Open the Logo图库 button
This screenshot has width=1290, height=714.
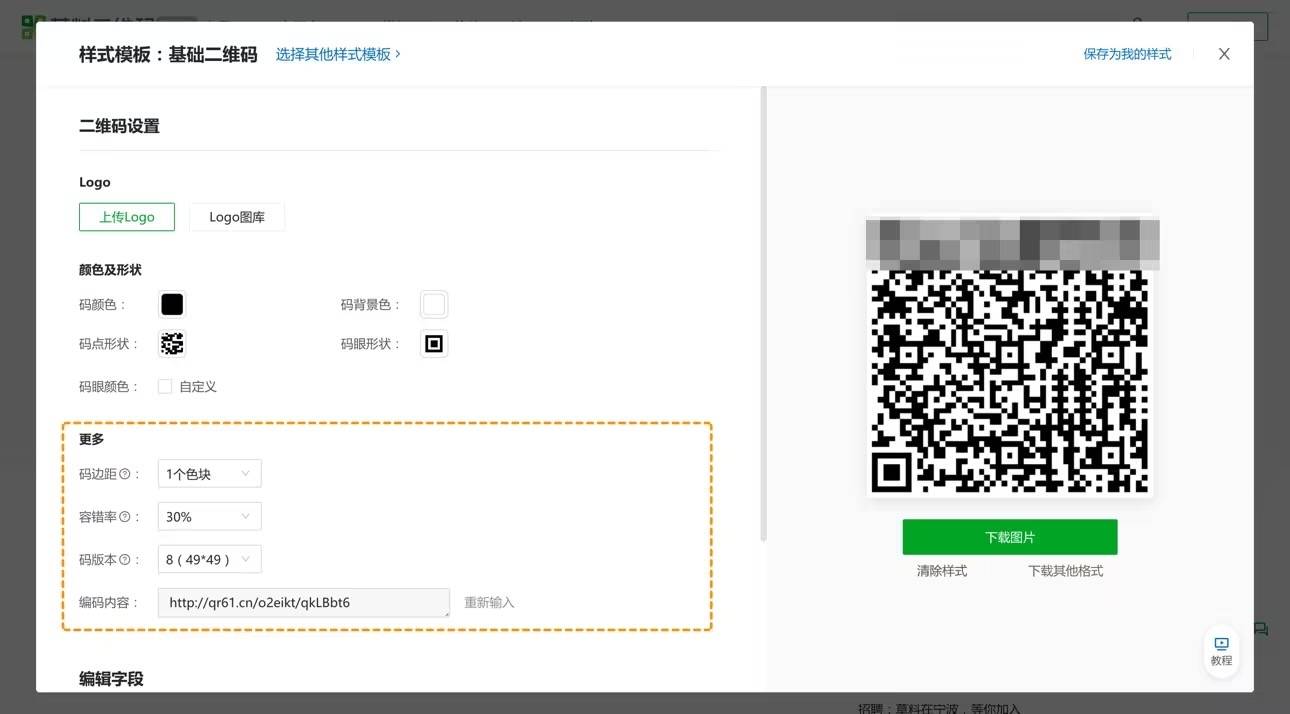tap(237, 217)
